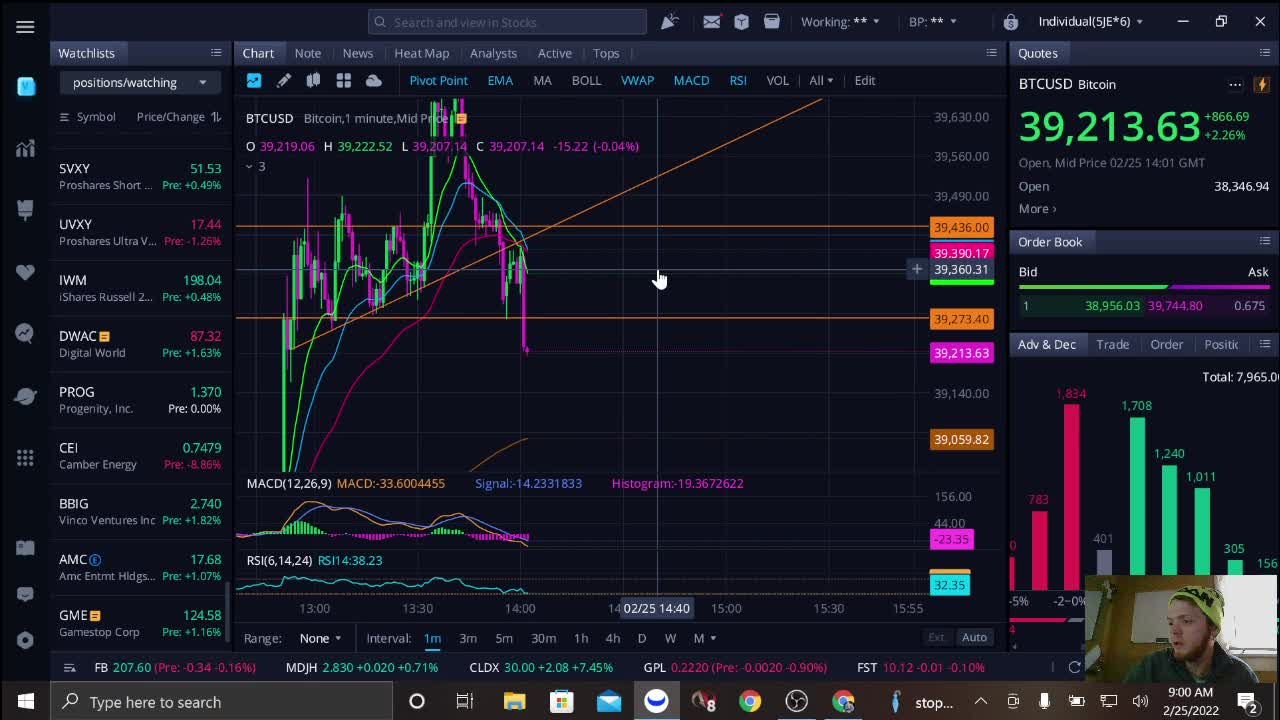
Task: Select the pencil drawing tool
Action: point(284,80)
